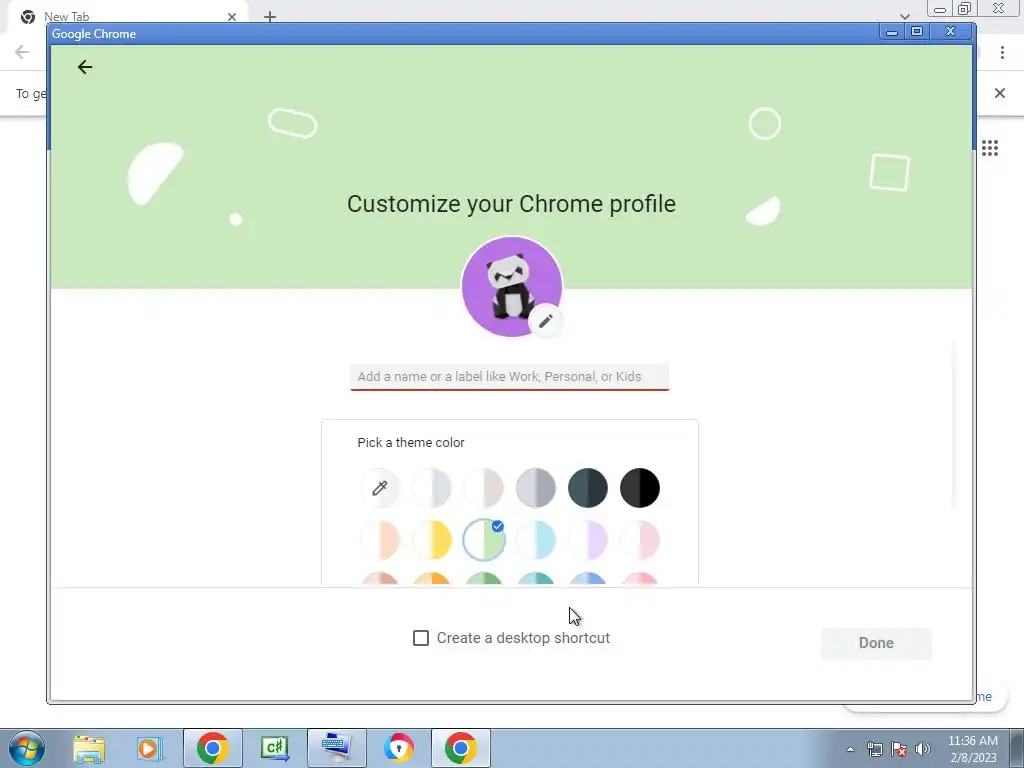Switch to active Chrome profile window taskbar button
This screenshot has width=1024, height=768.
coord(460,748)
